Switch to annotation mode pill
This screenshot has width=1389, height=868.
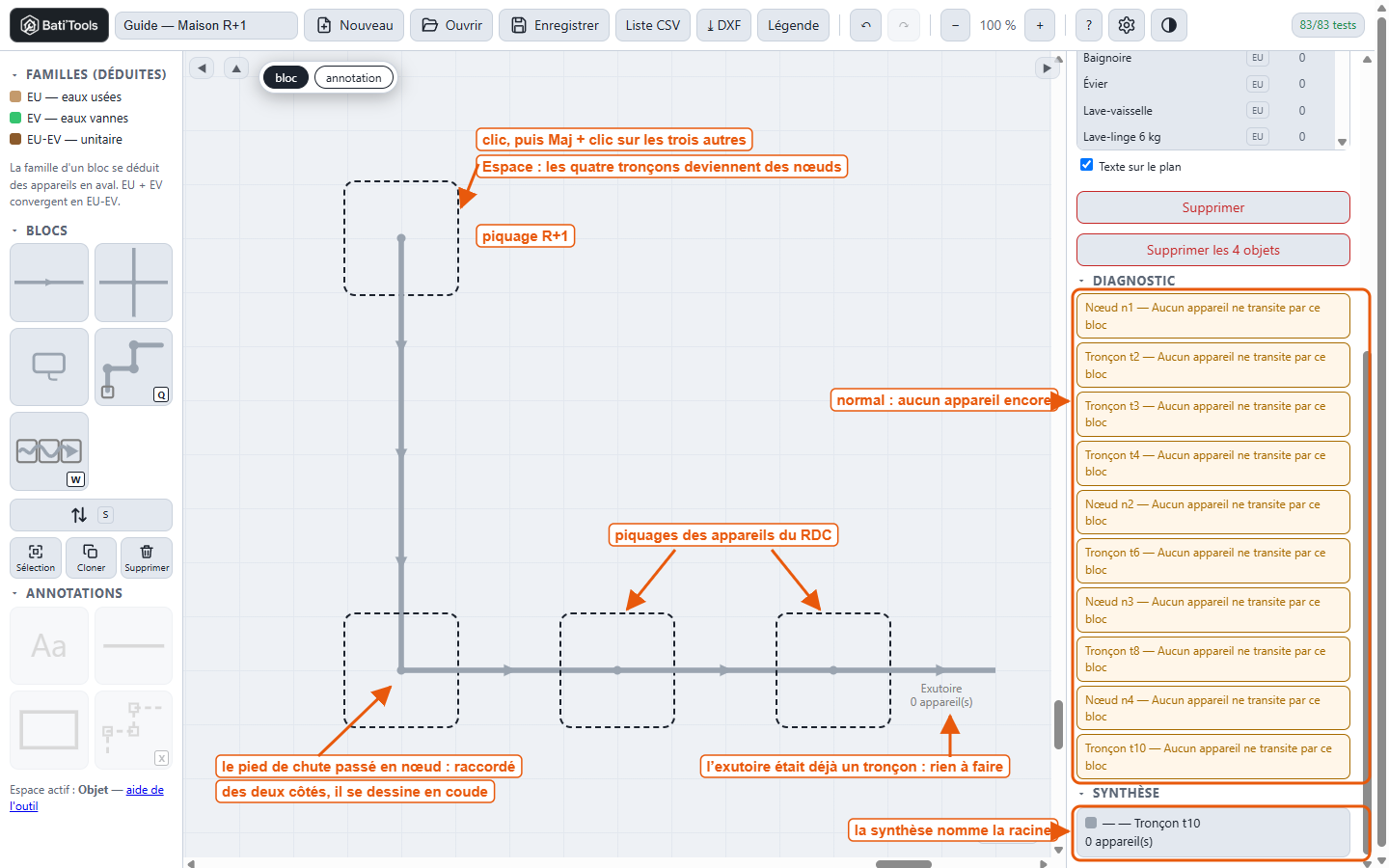click(x=354, y=78)
